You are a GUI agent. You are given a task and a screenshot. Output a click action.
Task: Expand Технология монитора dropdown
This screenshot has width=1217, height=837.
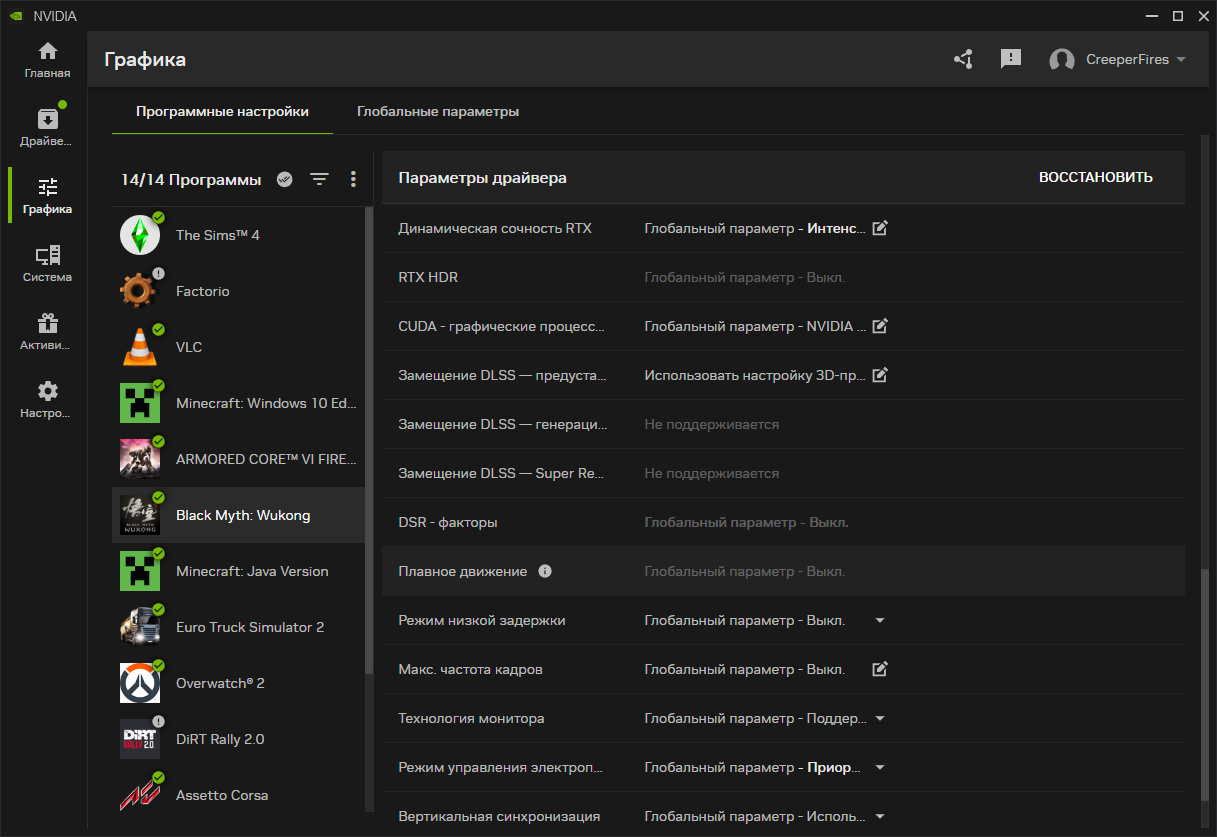880,718
